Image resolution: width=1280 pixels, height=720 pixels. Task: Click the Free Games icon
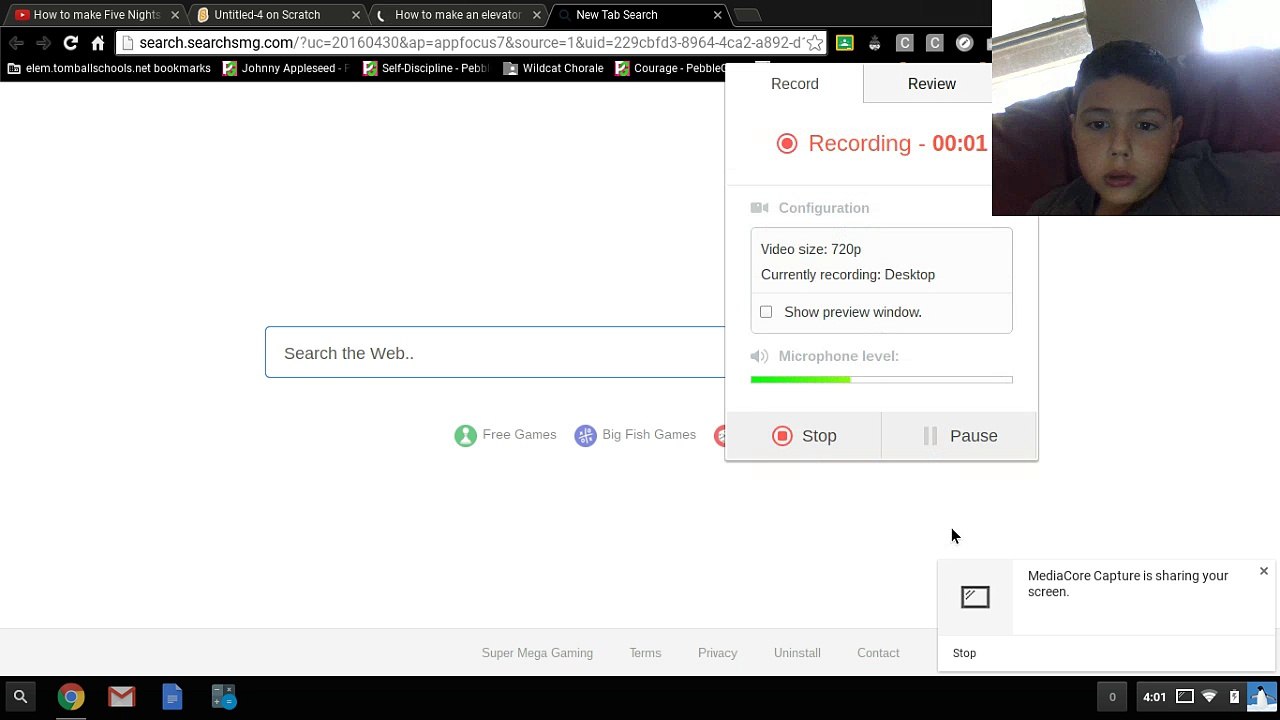tap(465, 436)
